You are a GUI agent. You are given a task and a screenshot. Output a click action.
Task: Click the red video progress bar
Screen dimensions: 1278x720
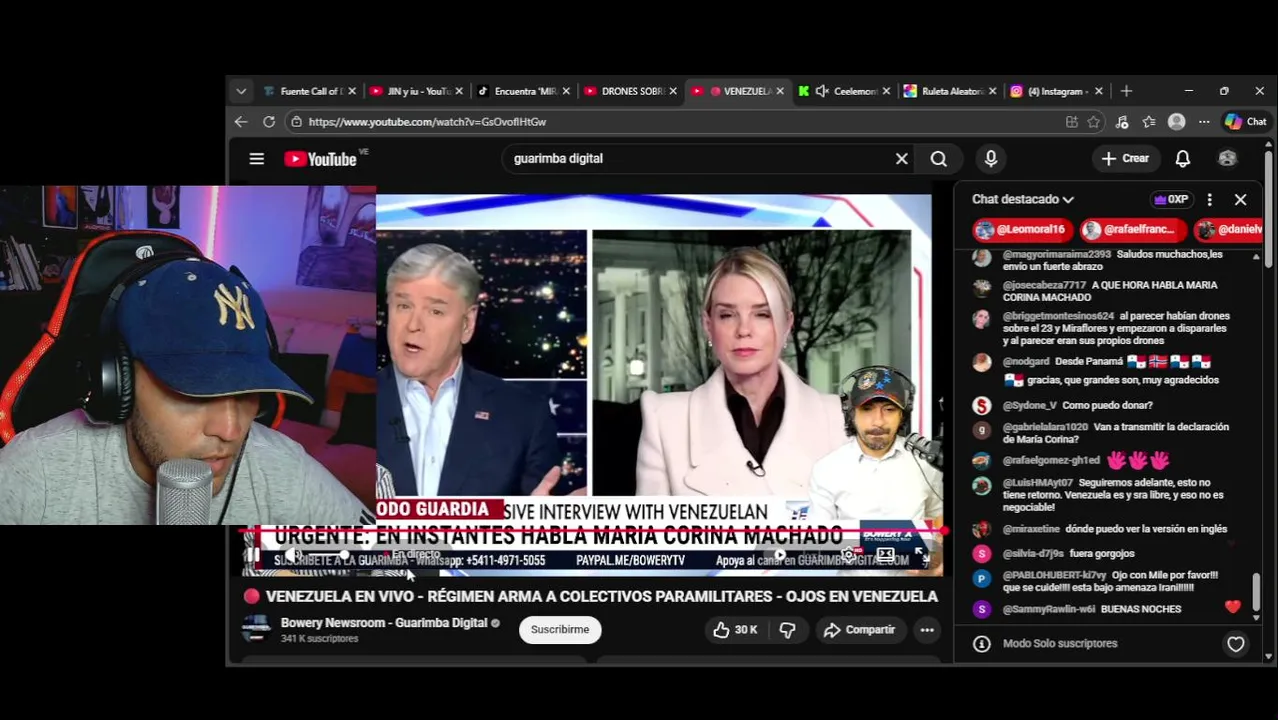click(x=592, y=531)
